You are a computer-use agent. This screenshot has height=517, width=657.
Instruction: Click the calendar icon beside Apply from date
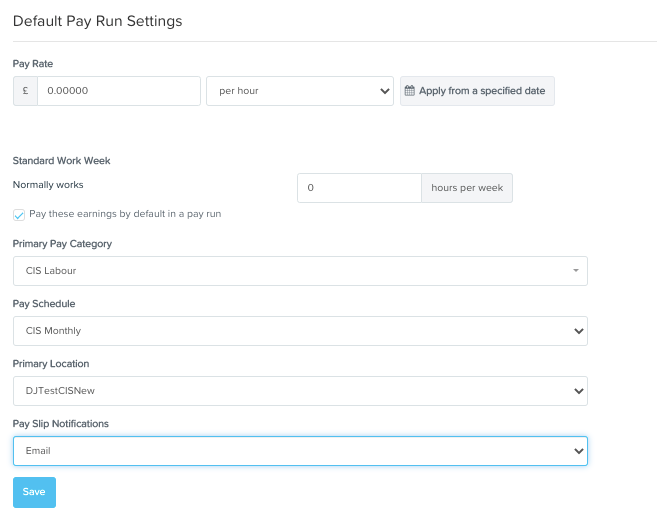coord(409,91)
